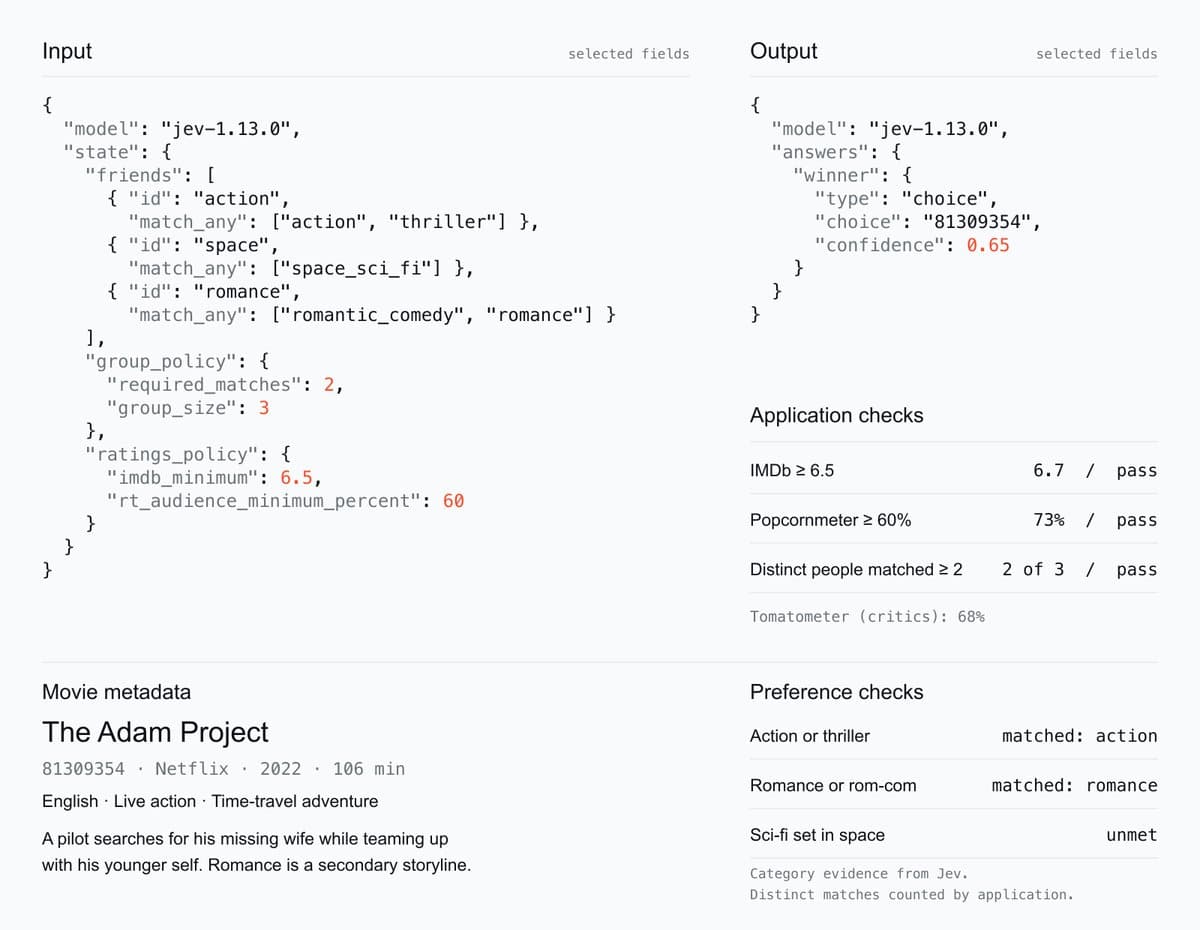
Task: Select the Popcornmeter ≥ 60% check row
Action: click(x=954, y=520)
